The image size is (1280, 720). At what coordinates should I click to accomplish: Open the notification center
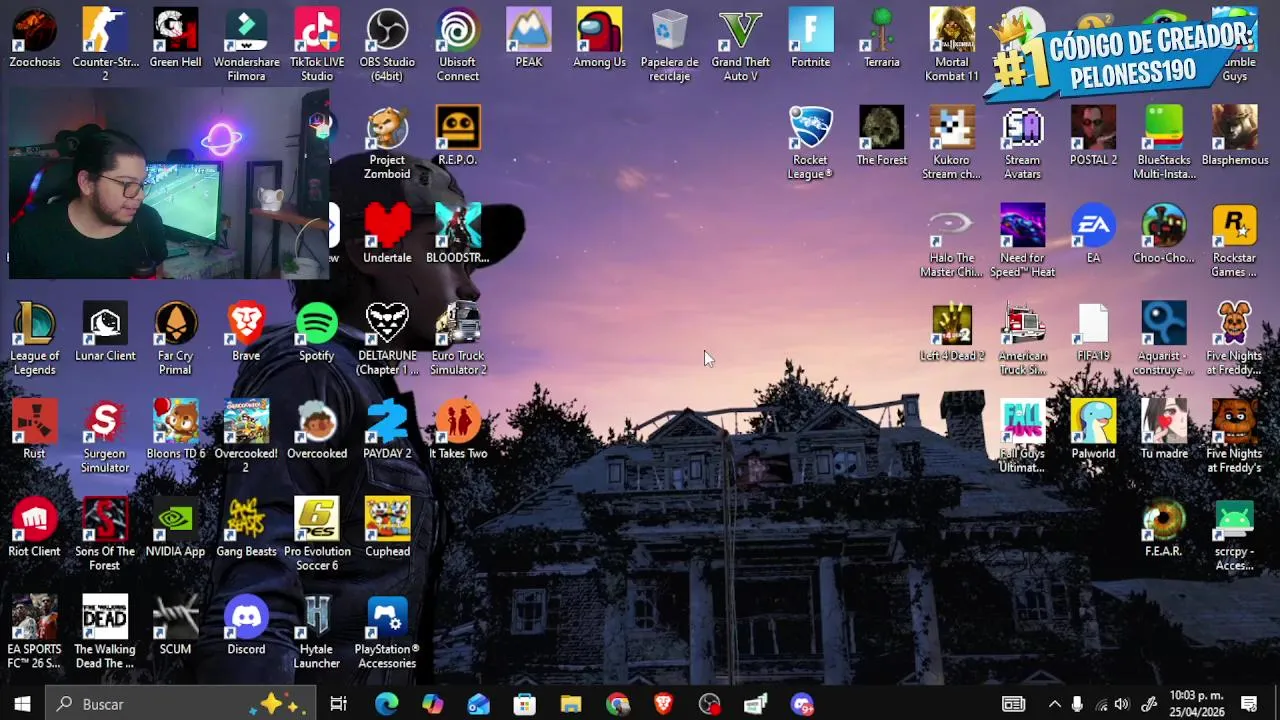point(1249,704)
